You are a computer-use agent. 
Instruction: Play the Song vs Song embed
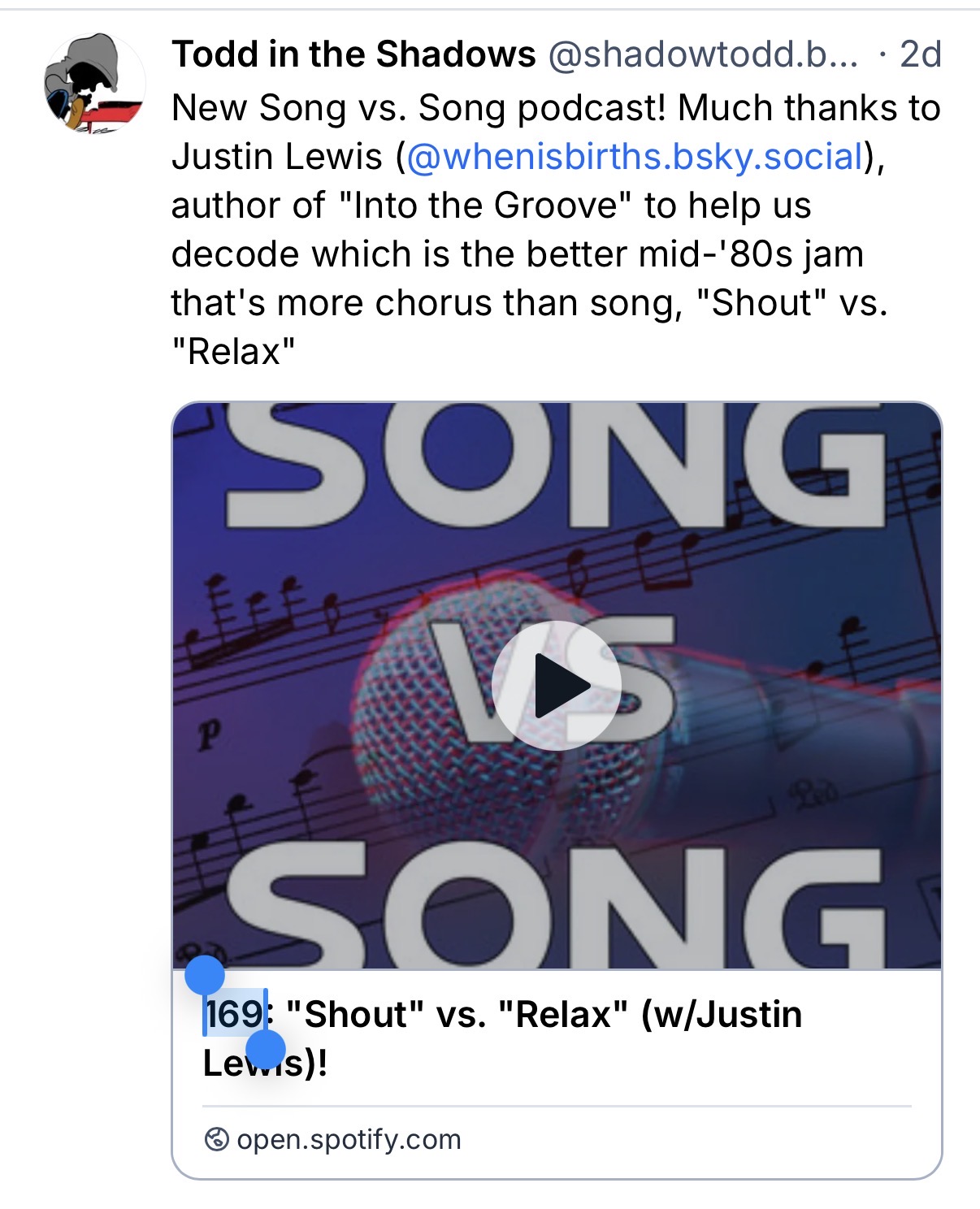click(557, 685)
